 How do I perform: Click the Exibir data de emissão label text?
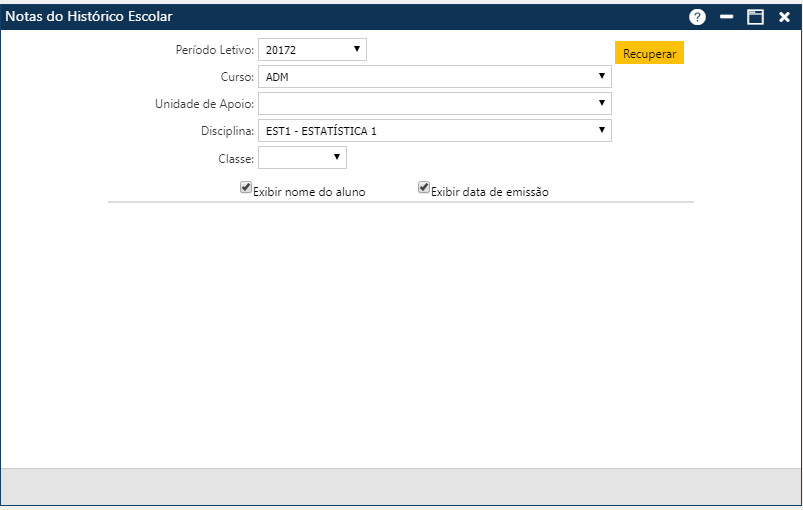click(490, 192)
